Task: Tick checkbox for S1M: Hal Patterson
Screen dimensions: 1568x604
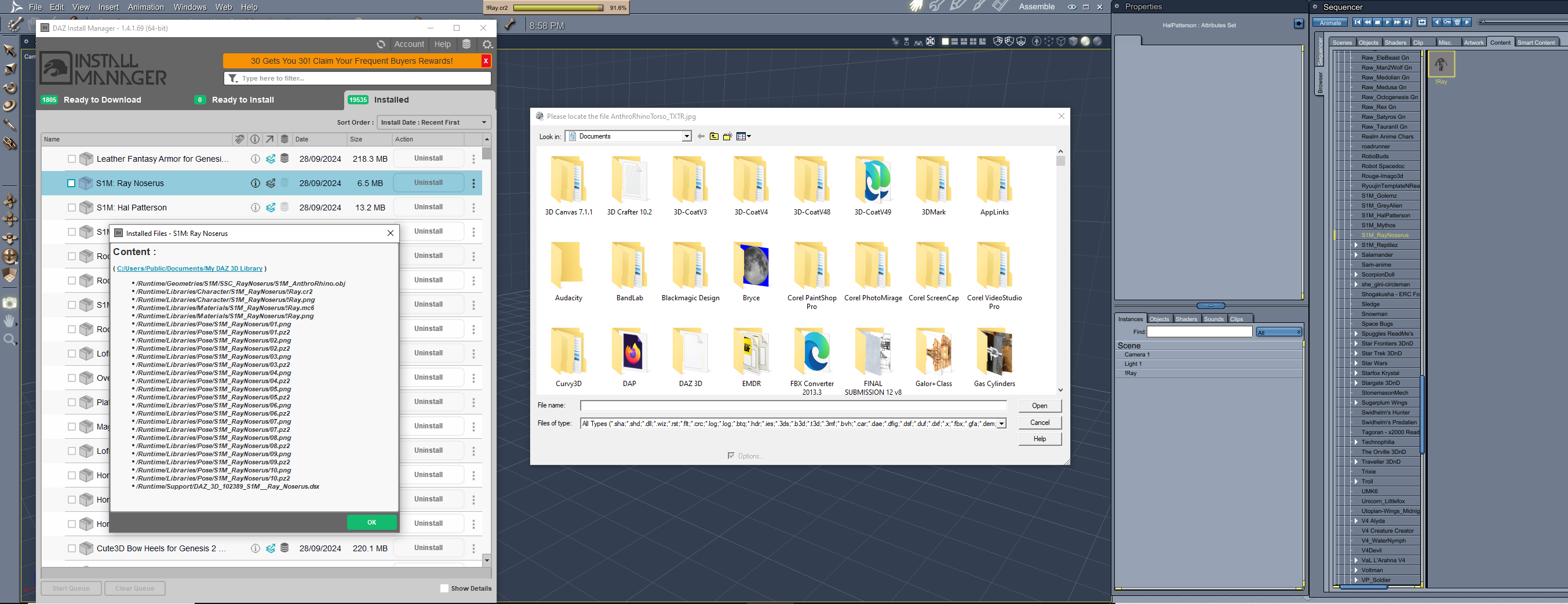Action: point(72,208)
